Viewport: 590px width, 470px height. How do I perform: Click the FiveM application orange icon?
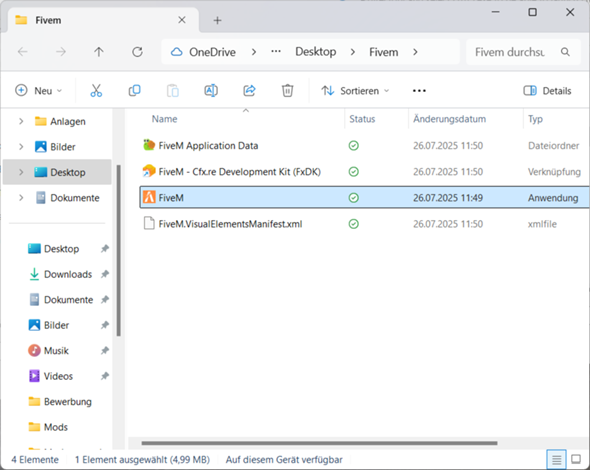149,197
